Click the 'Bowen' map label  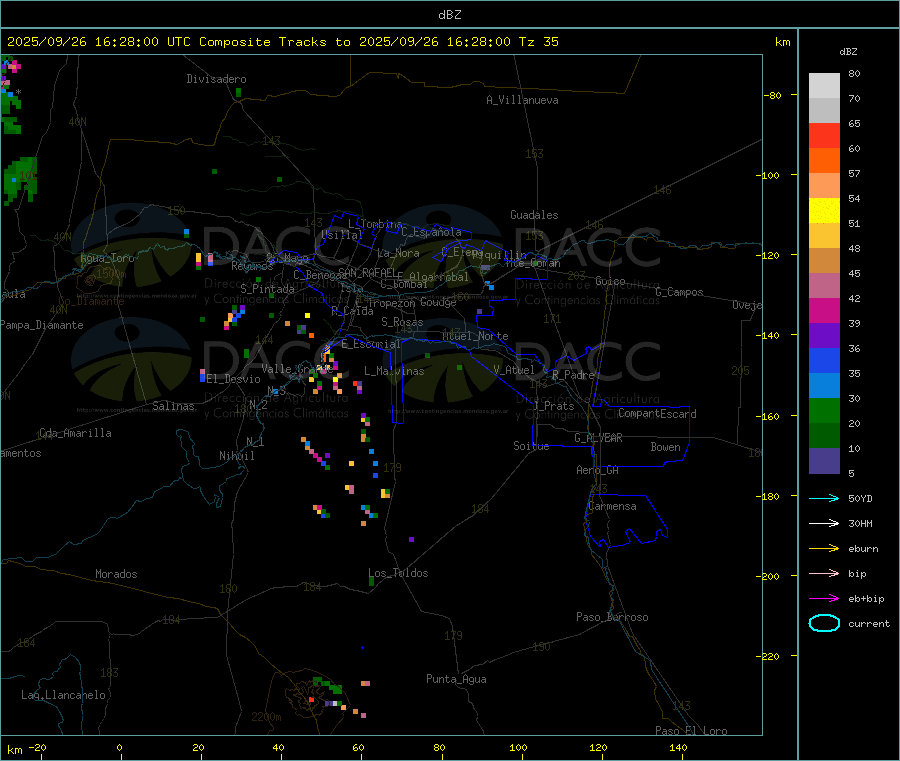[666, 447]
